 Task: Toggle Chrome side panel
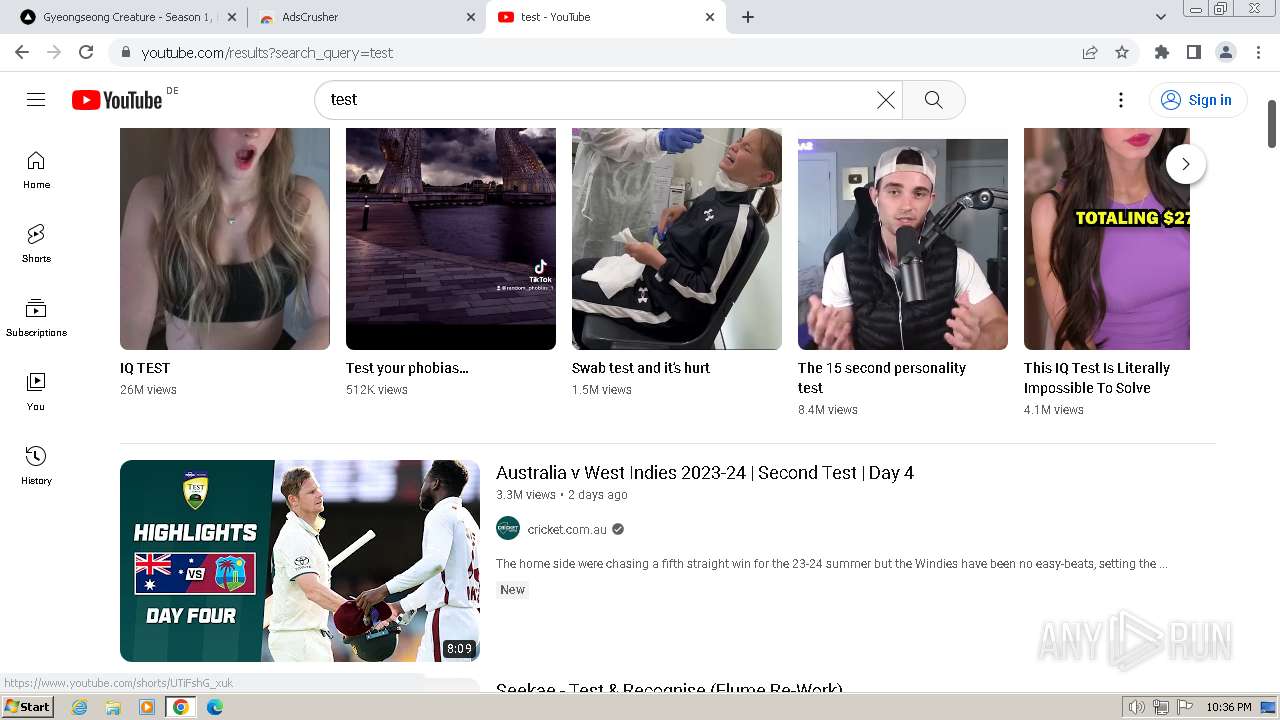pos(1194,52)
